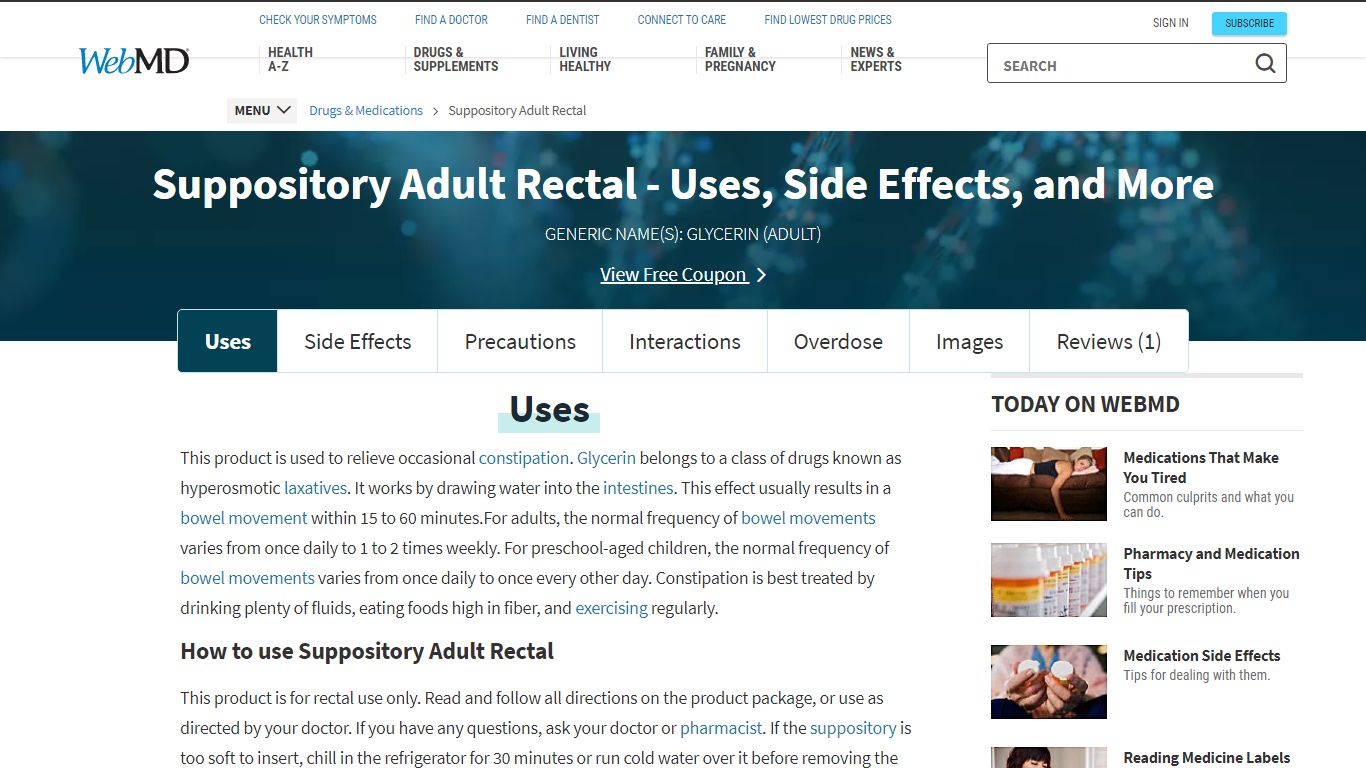Open Health A-Z menu
Screen dimensions: 1366x768
(290, 59)
